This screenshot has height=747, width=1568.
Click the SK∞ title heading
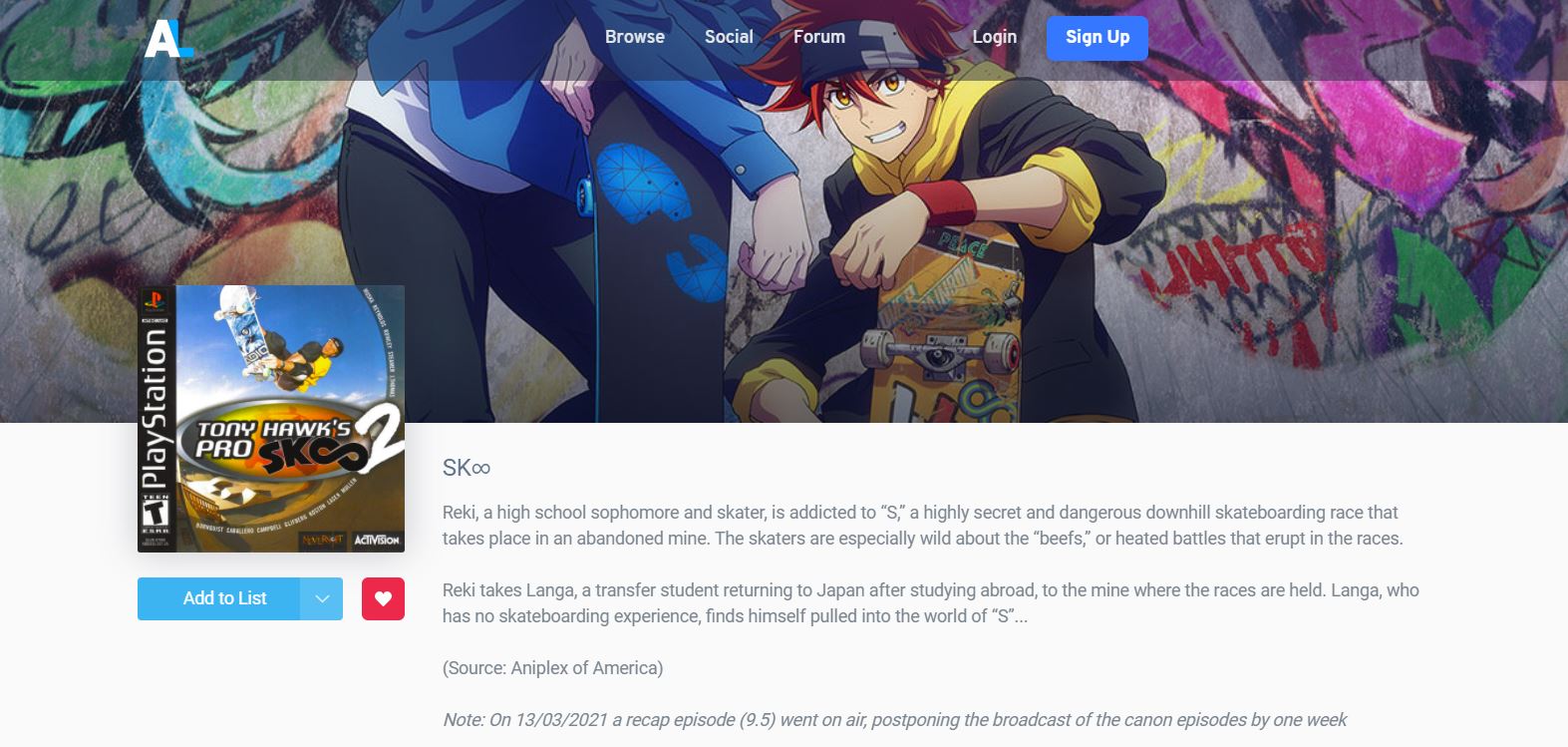point(467,468)
